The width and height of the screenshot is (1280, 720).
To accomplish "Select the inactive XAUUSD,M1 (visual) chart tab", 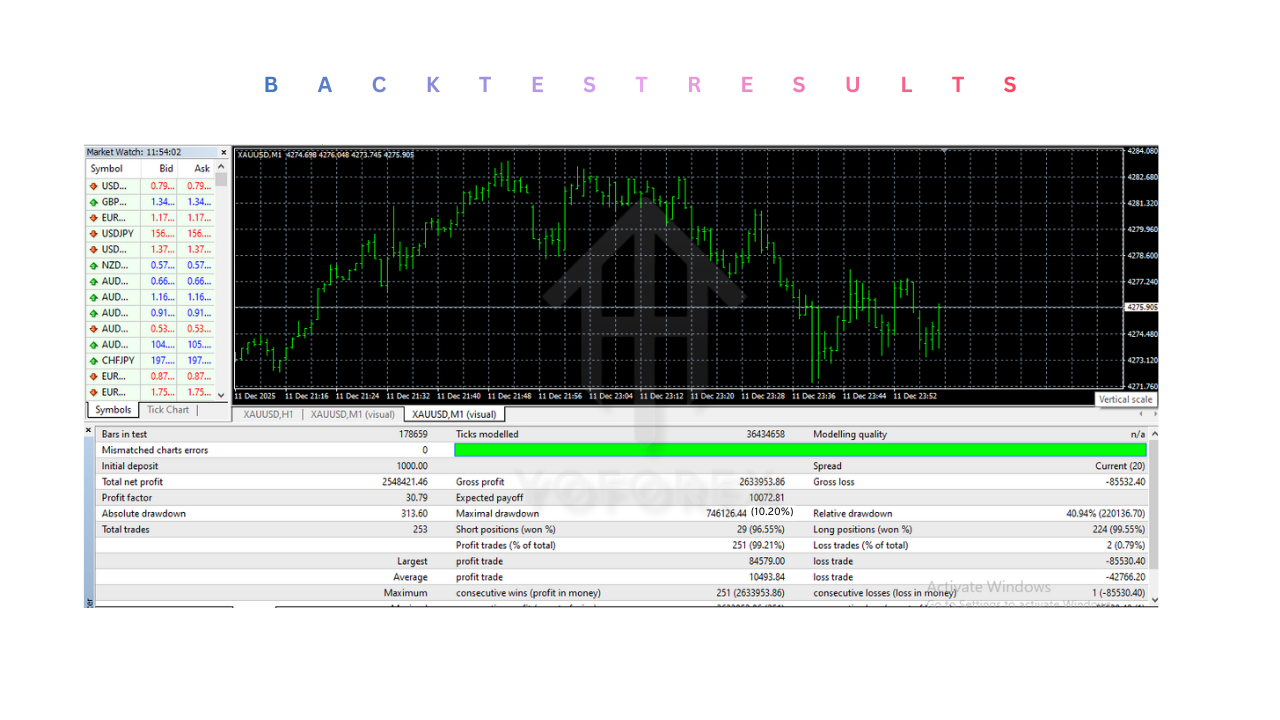I will pyautogui.click(x=353, y=414).
